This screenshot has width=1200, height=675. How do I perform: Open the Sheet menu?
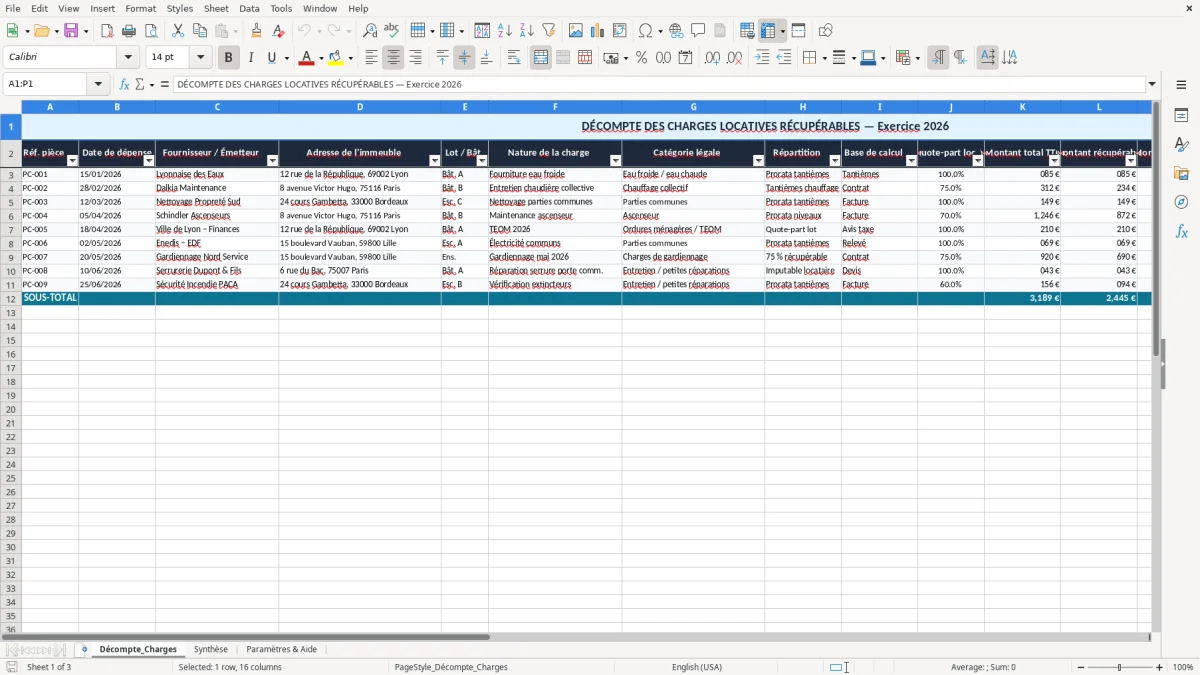click(216, 8)
